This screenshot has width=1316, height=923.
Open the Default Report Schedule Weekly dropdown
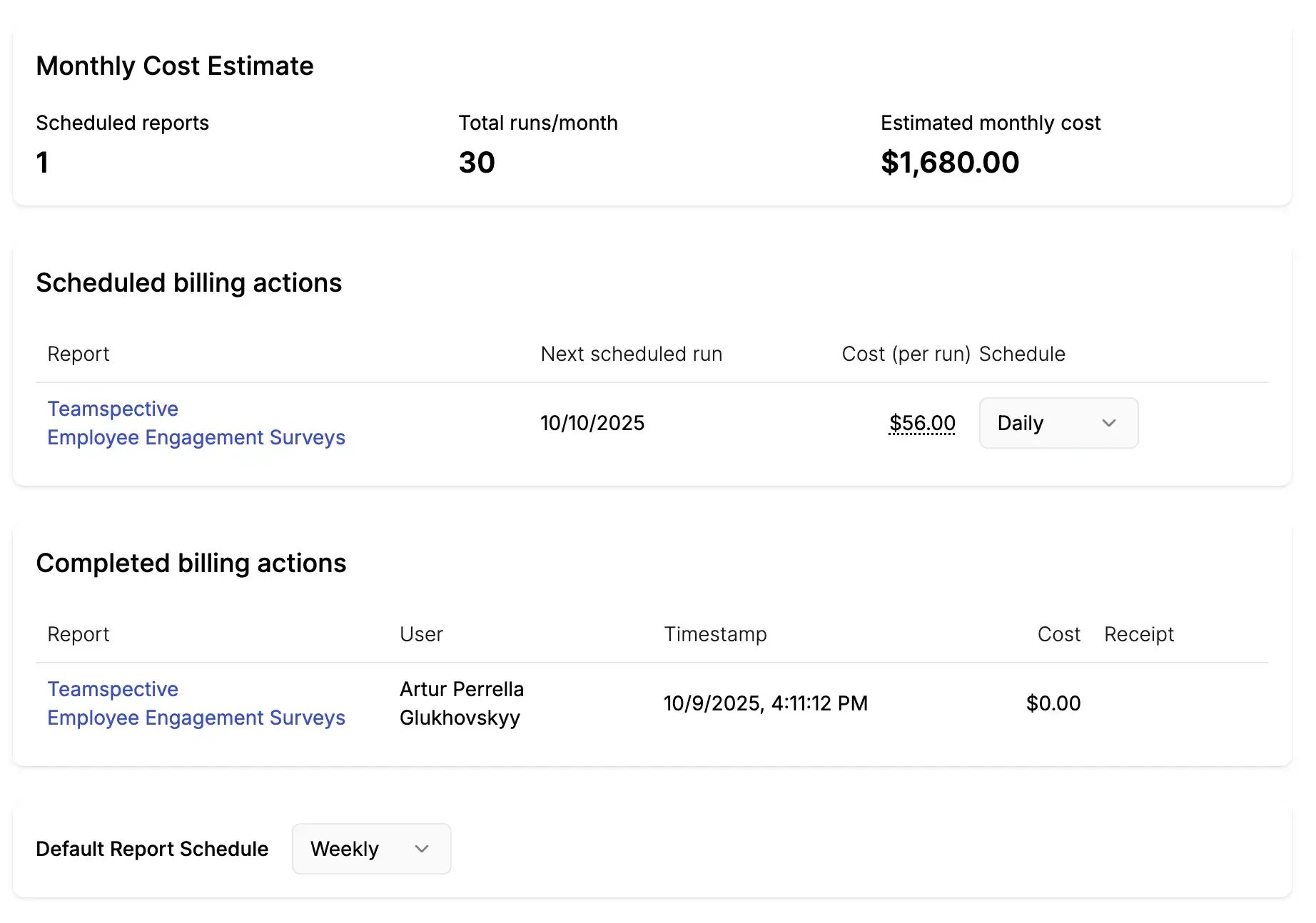point(370,849)
